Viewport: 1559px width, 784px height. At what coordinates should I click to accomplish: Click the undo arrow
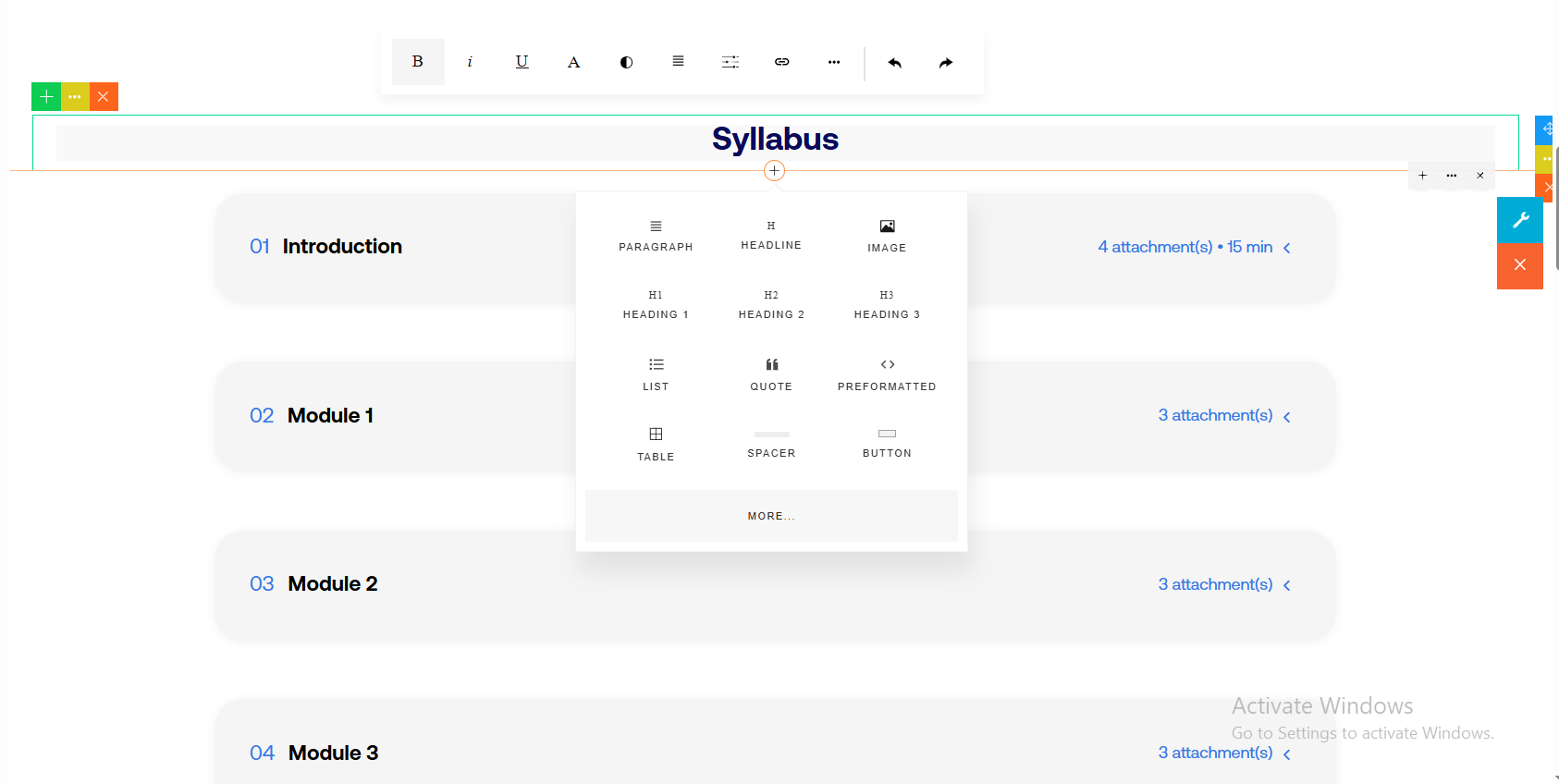(894, 63)
